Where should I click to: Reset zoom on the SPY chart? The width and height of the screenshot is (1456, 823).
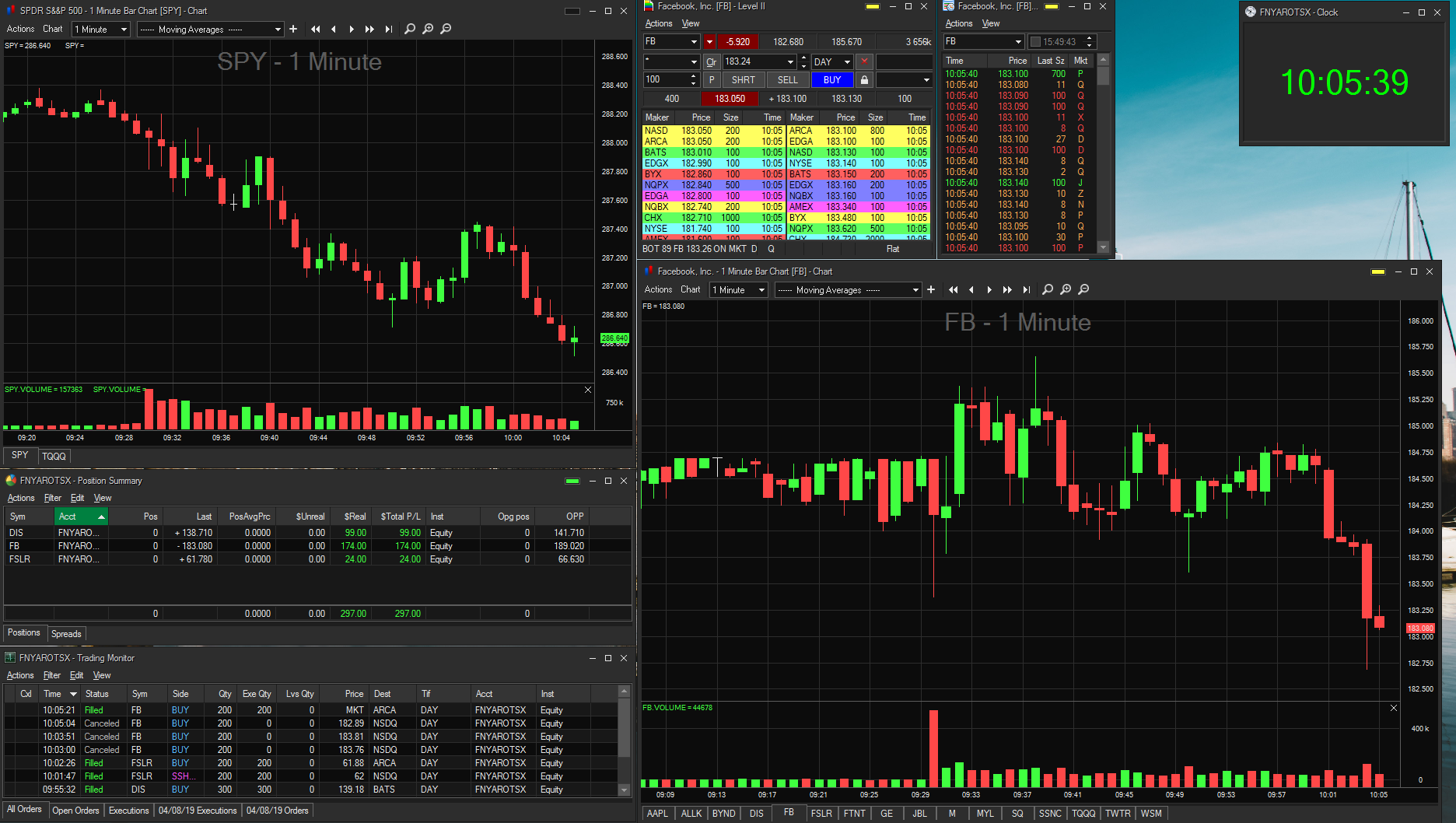[x=410, y=29]
